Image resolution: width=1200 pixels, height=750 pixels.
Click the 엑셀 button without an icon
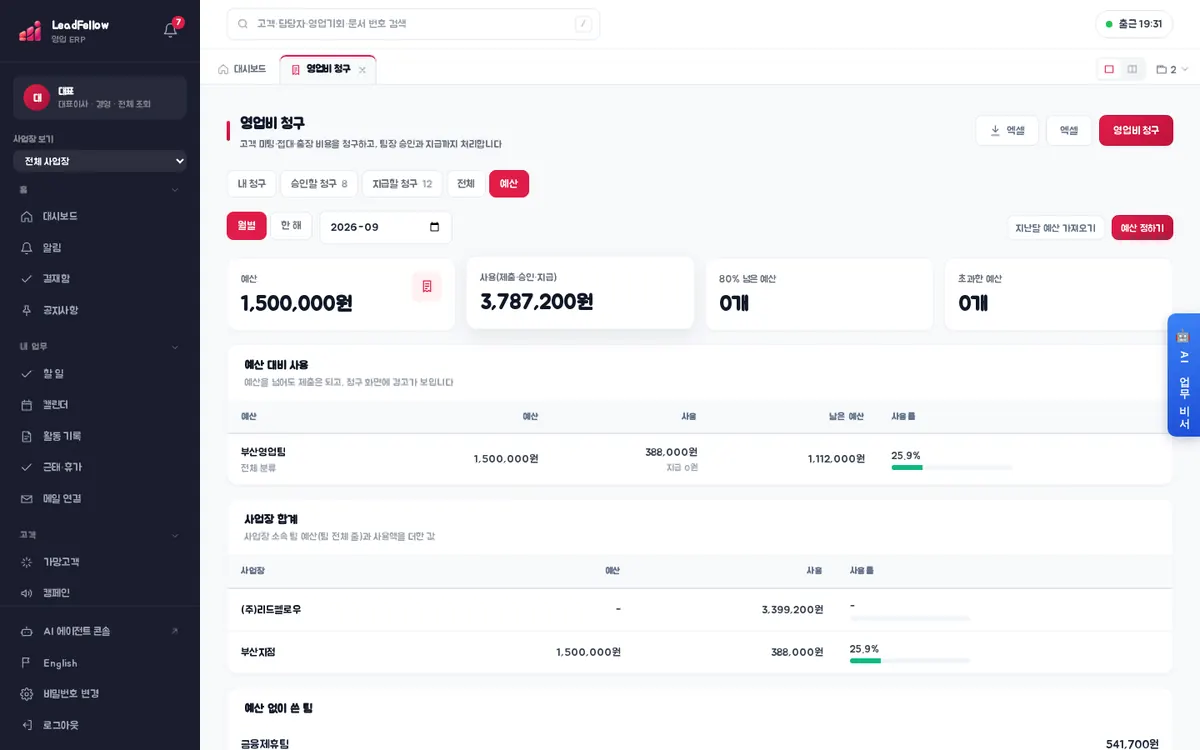point(1069,130)
